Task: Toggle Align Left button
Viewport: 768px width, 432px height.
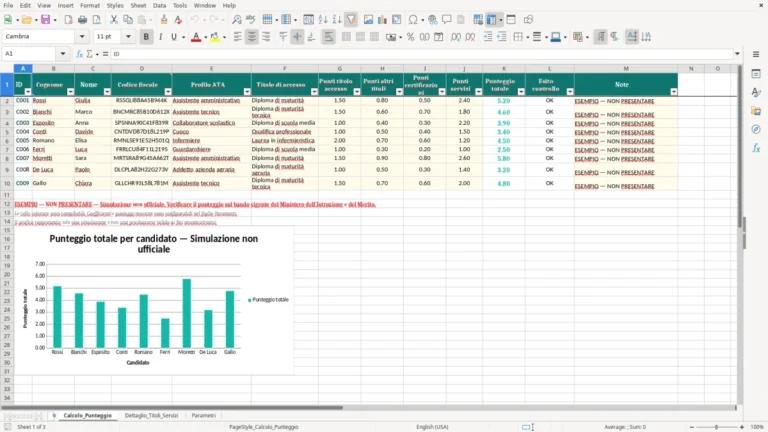Action: pos(238,37)
